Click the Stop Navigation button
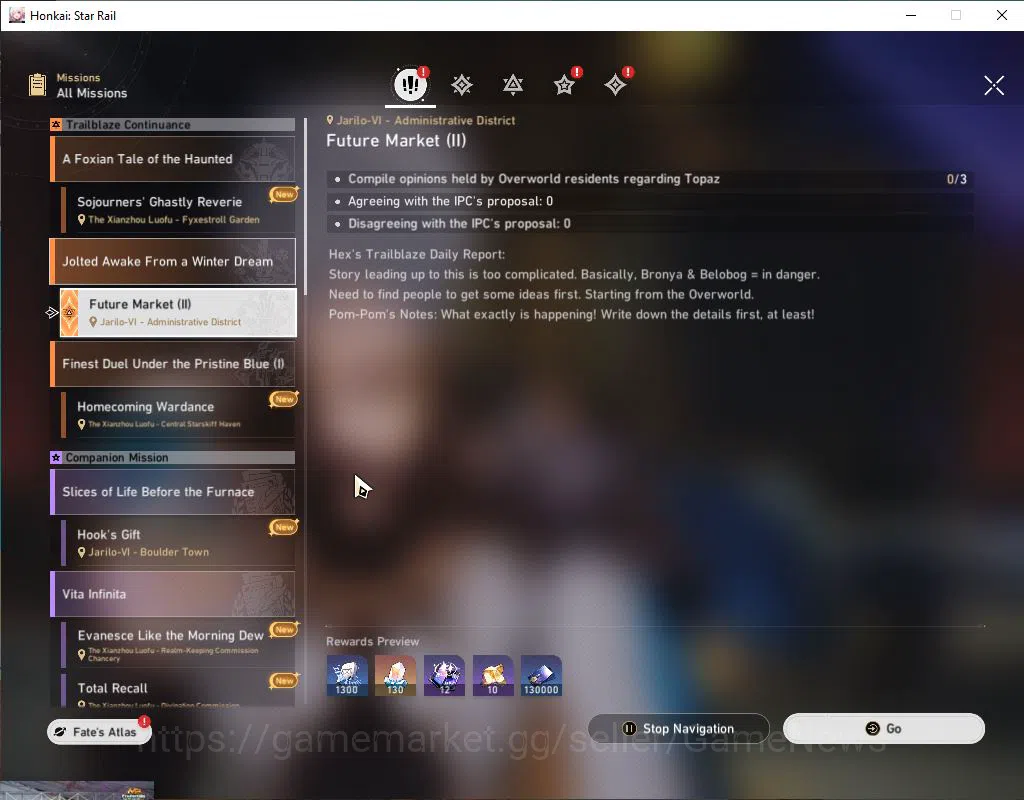This screenshot has width=1024, height=800. click(x=679, y=728)
